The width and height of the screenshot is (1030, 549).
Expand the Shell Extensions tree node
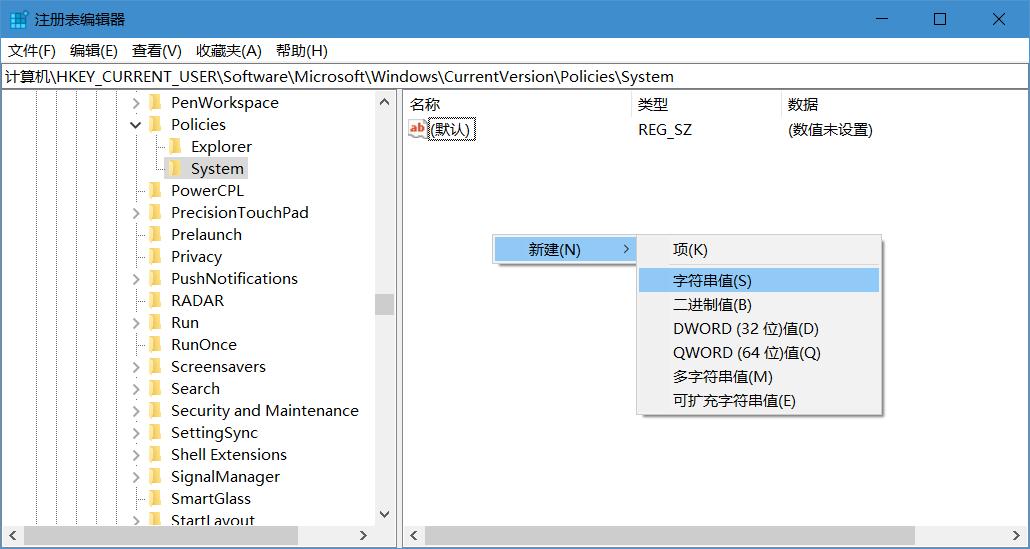pos(136,454)
